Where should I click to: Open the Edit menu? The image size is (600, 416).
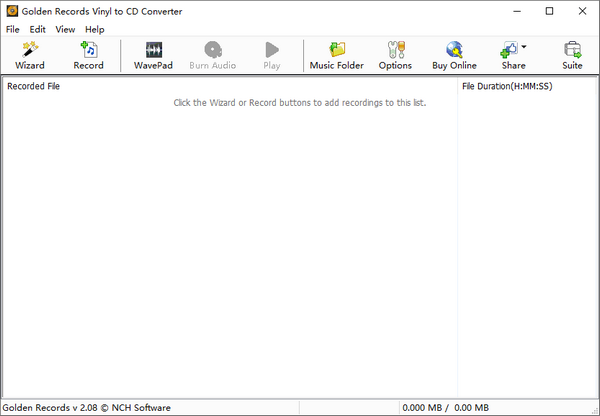(37, 30)
